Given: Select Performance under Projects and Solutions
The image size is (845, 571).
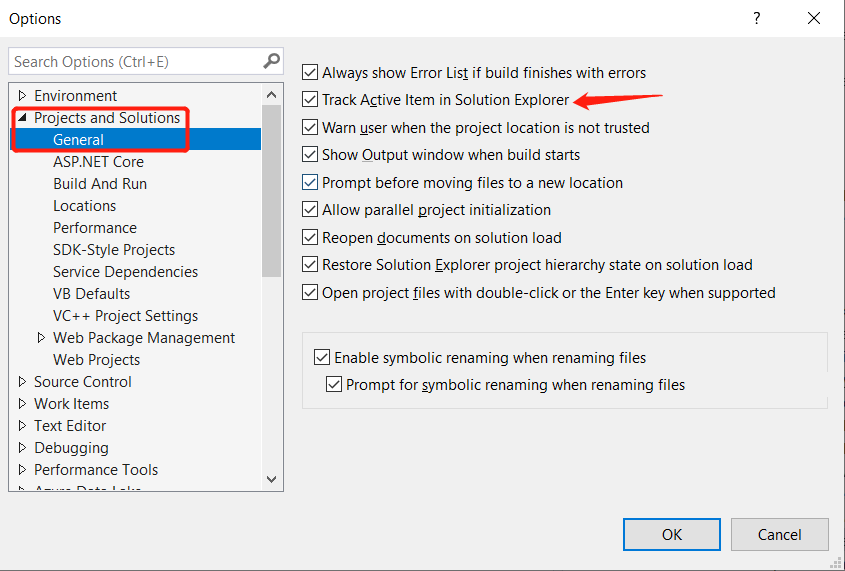Looking at the screenshot, I should (95, 228).
